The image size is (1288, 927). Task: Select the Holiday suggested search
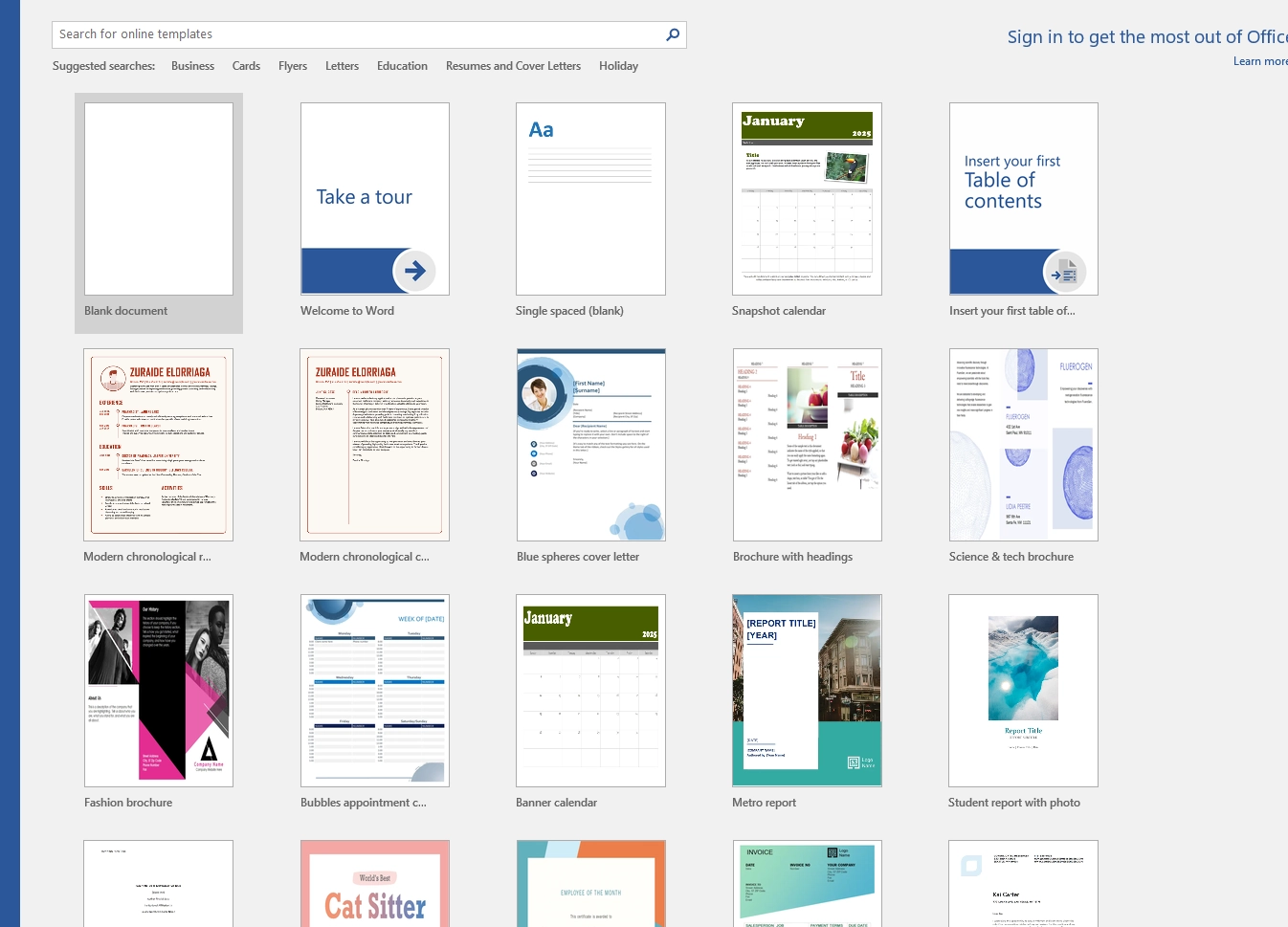618,66
